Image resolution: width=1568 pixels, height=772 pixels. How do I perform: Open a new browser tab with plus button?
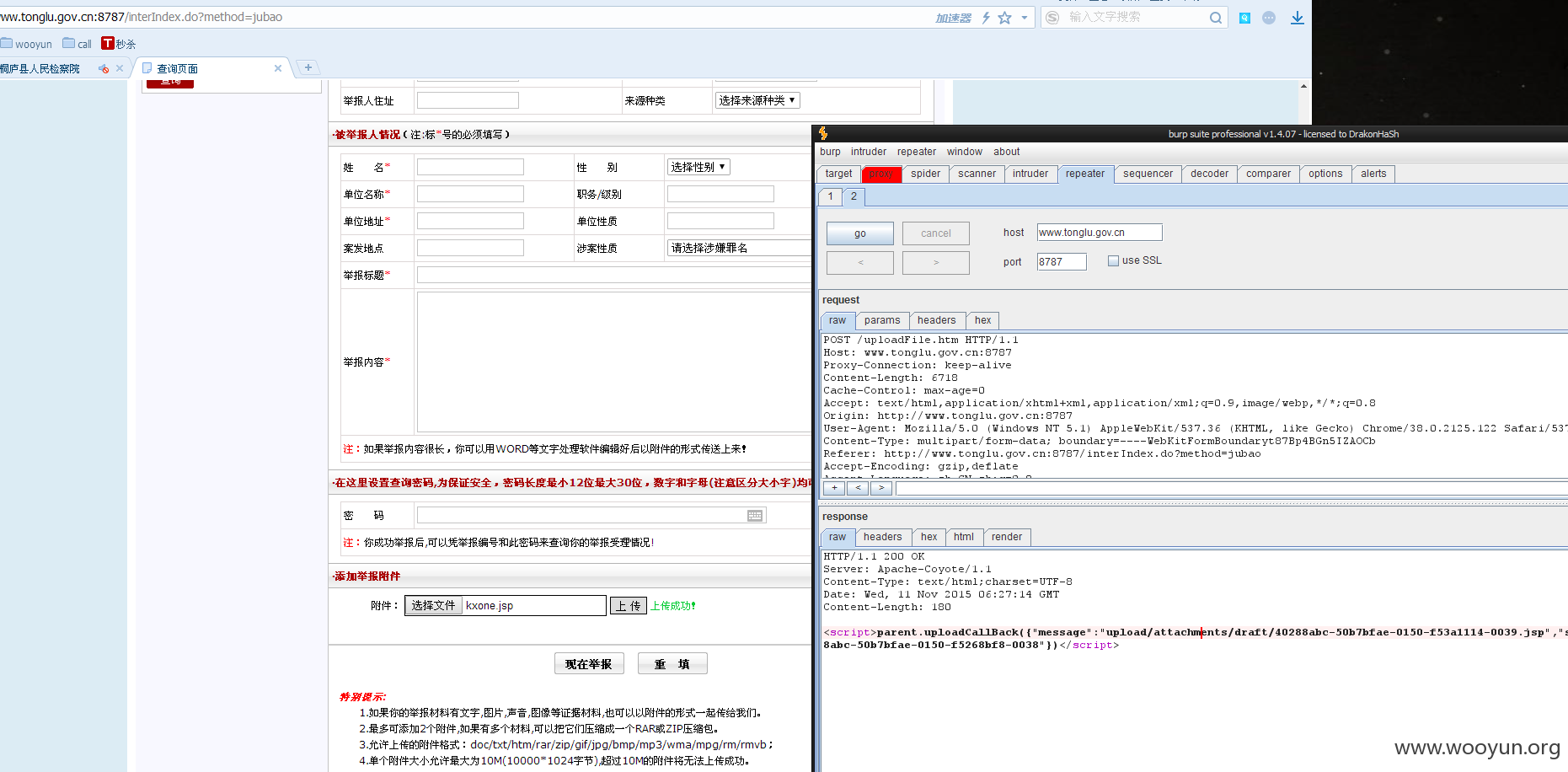click(308, 67)
